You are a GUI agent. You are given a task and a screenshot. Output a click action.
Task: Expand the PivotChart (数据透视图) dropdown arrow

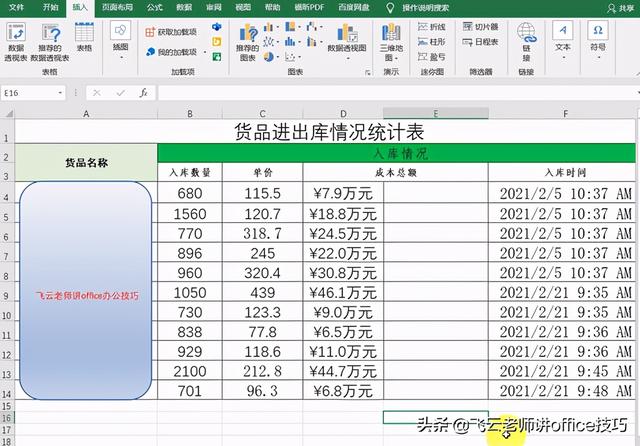pos(347,58)
